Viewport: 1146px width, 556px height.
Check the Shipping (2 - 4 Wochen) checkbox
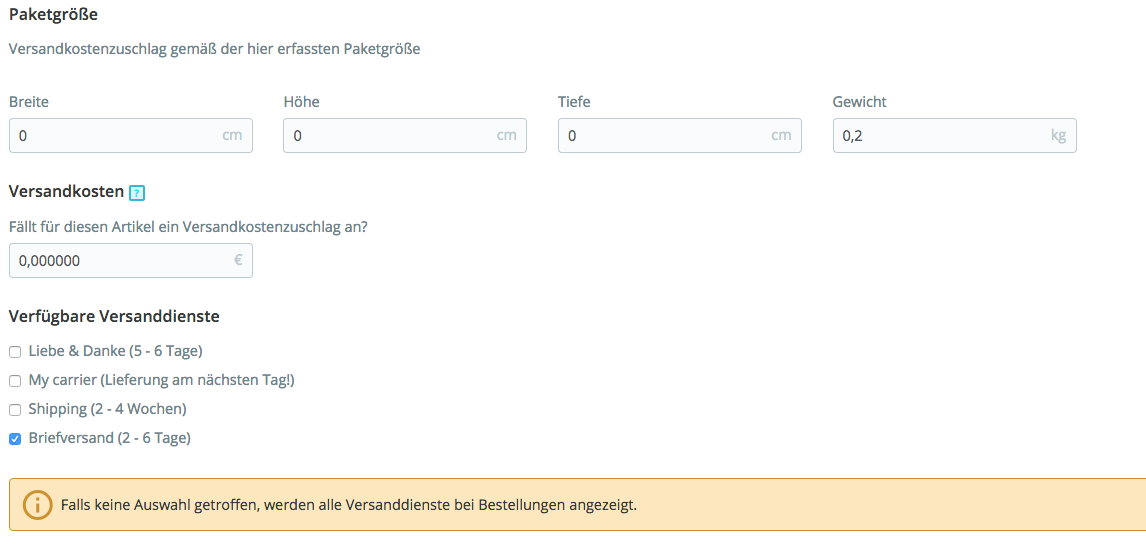pos(15,410)
